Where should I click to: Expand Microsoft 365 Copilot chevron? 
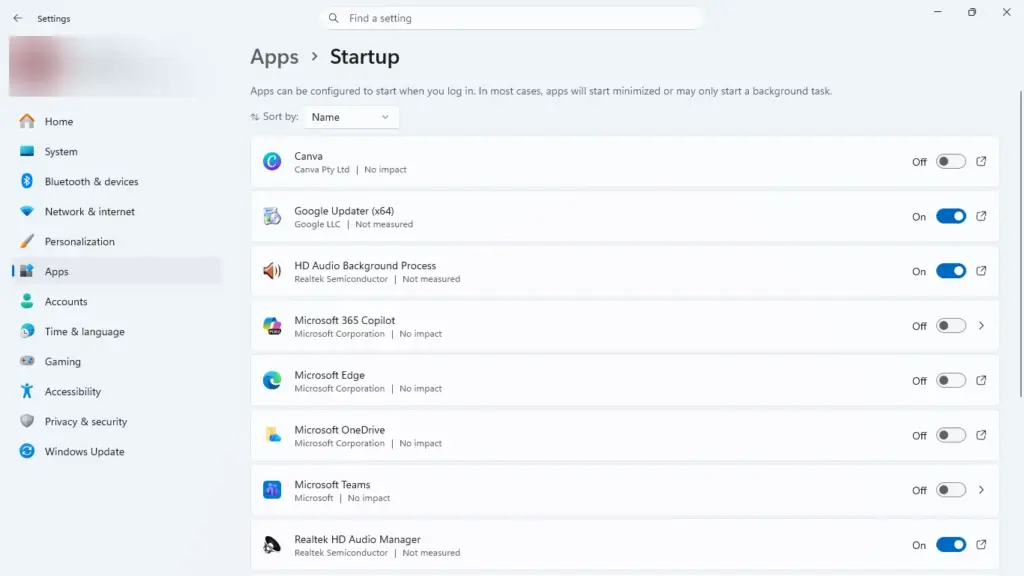coord(981,326)
